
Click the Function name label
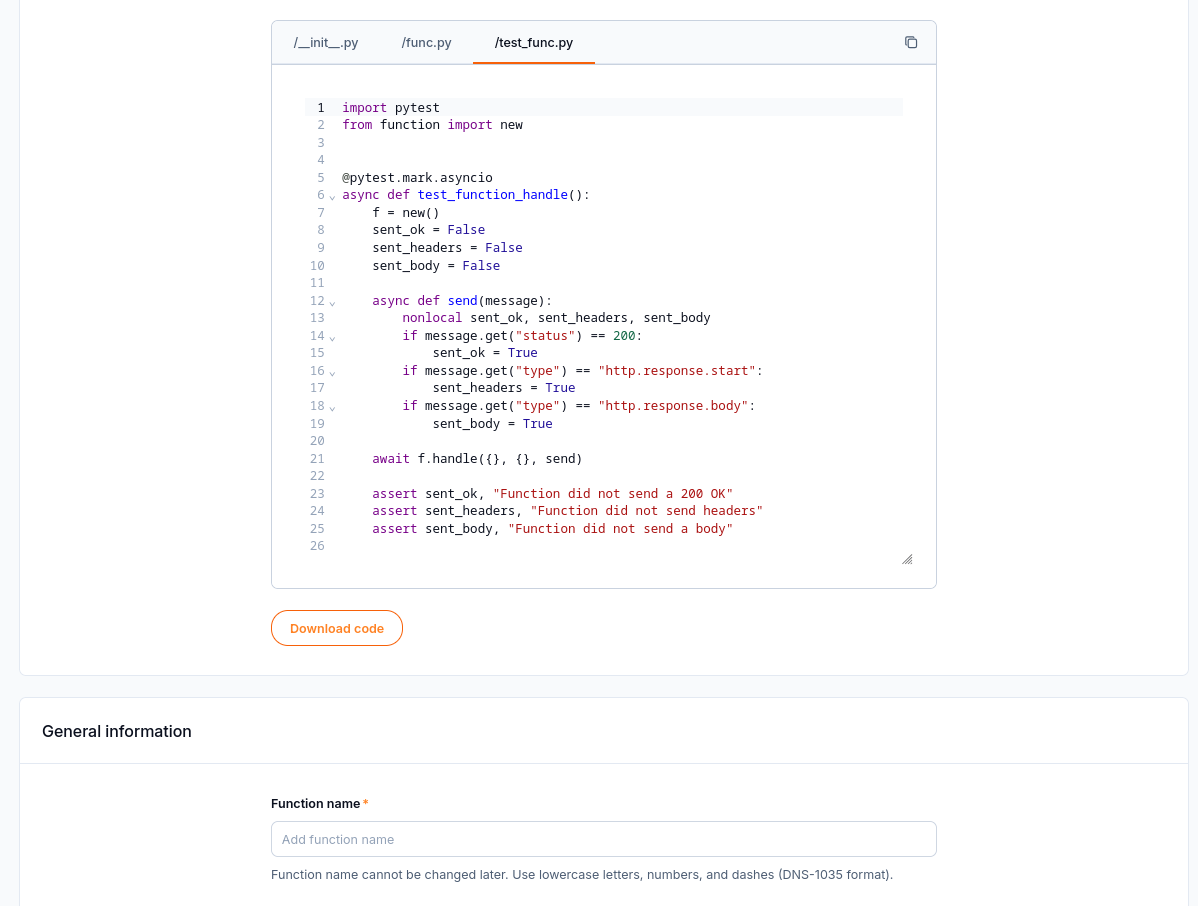pos(316,804)
